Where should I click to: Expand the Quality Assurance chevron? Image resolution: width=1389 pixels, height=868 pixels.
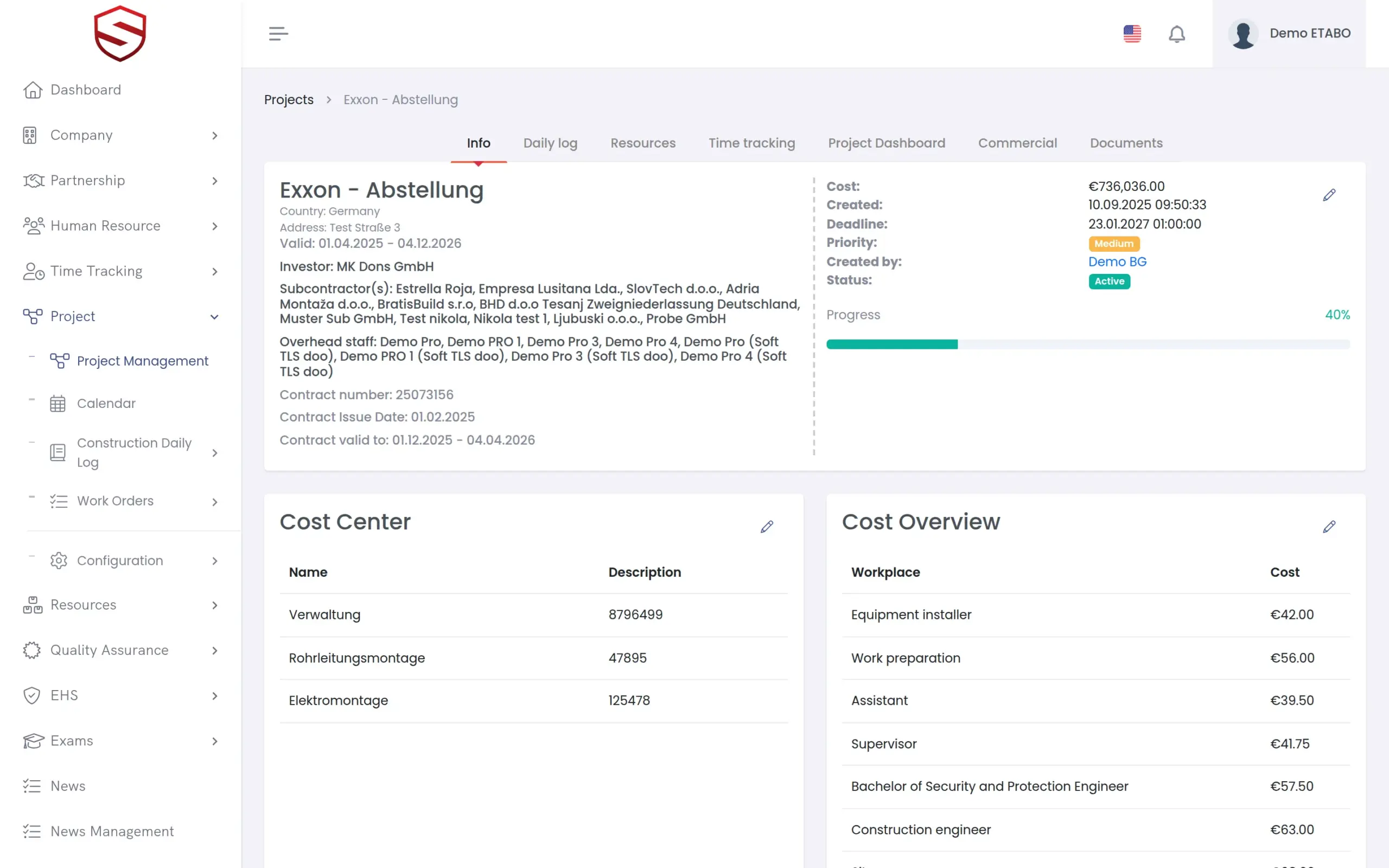[215, 650]
